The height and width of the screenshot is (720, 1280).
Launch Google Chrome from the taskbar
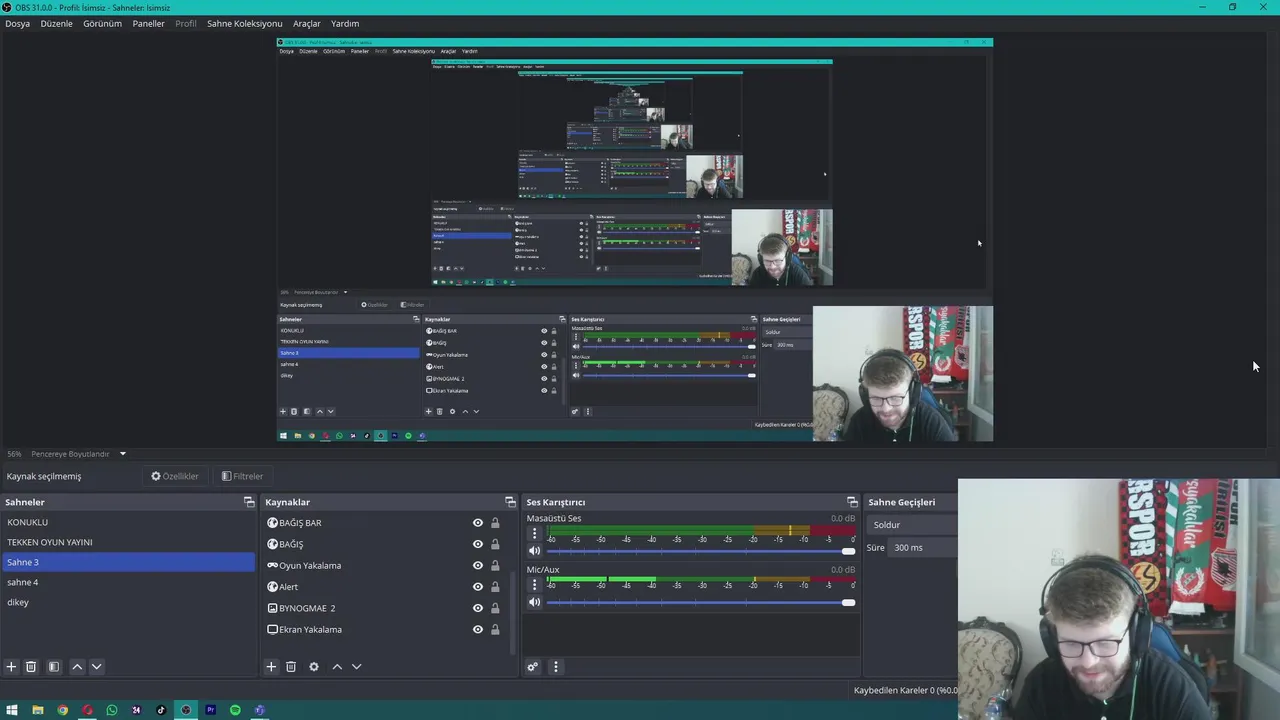[x=62, y=710]
